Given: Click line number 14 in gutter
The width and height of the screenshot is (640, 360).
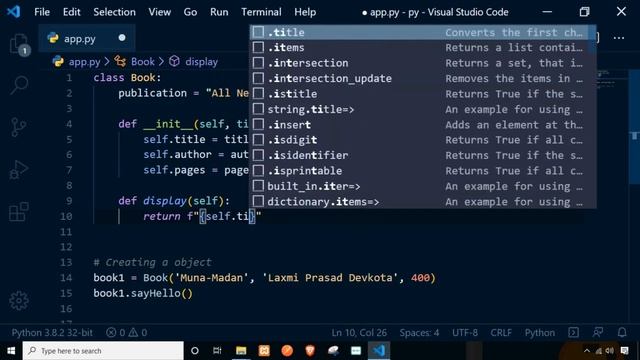Looking at the screenshot, I should 66,278.
